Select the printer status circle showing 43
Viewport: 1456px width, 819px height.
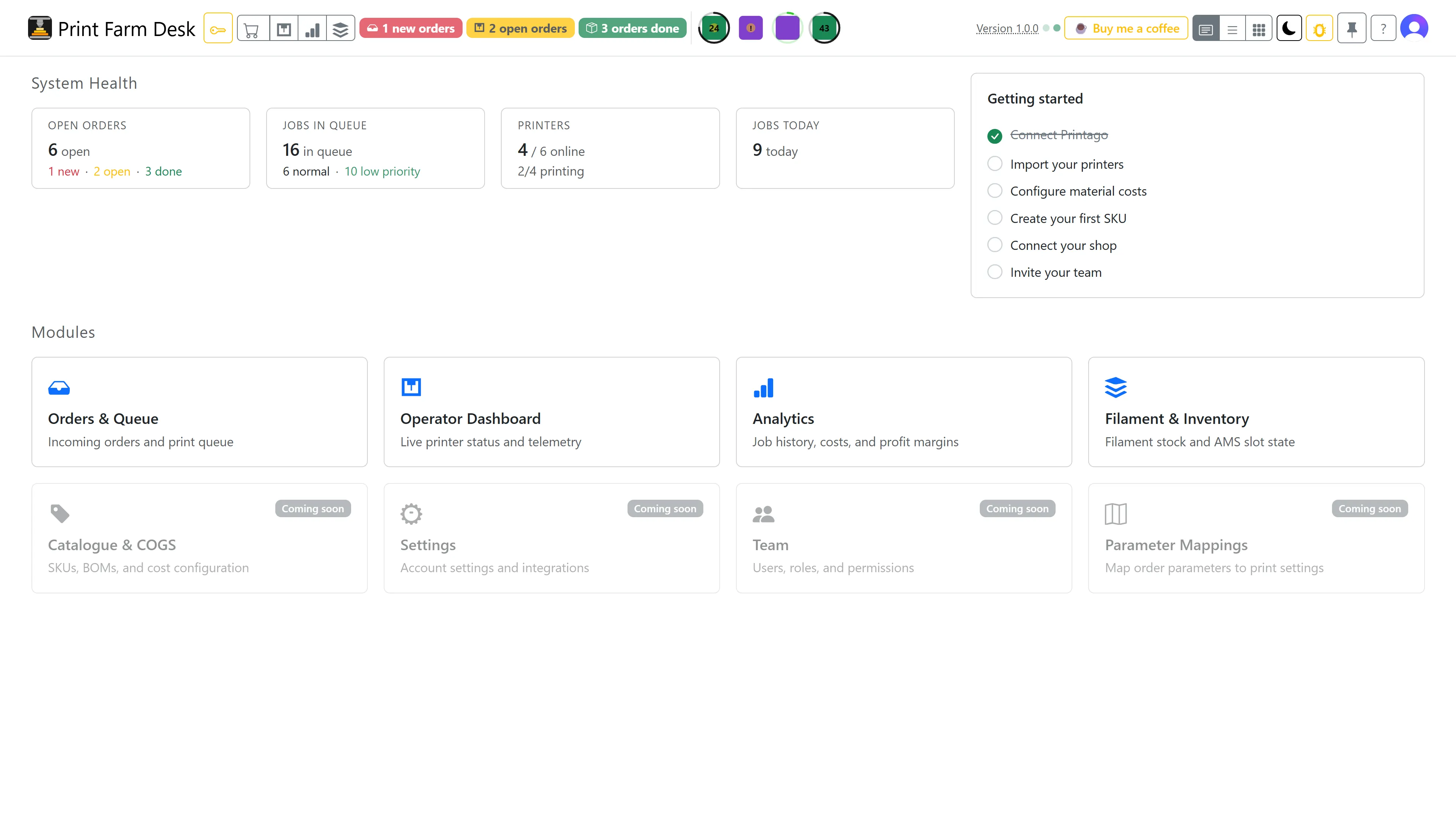tap(824, 28)
